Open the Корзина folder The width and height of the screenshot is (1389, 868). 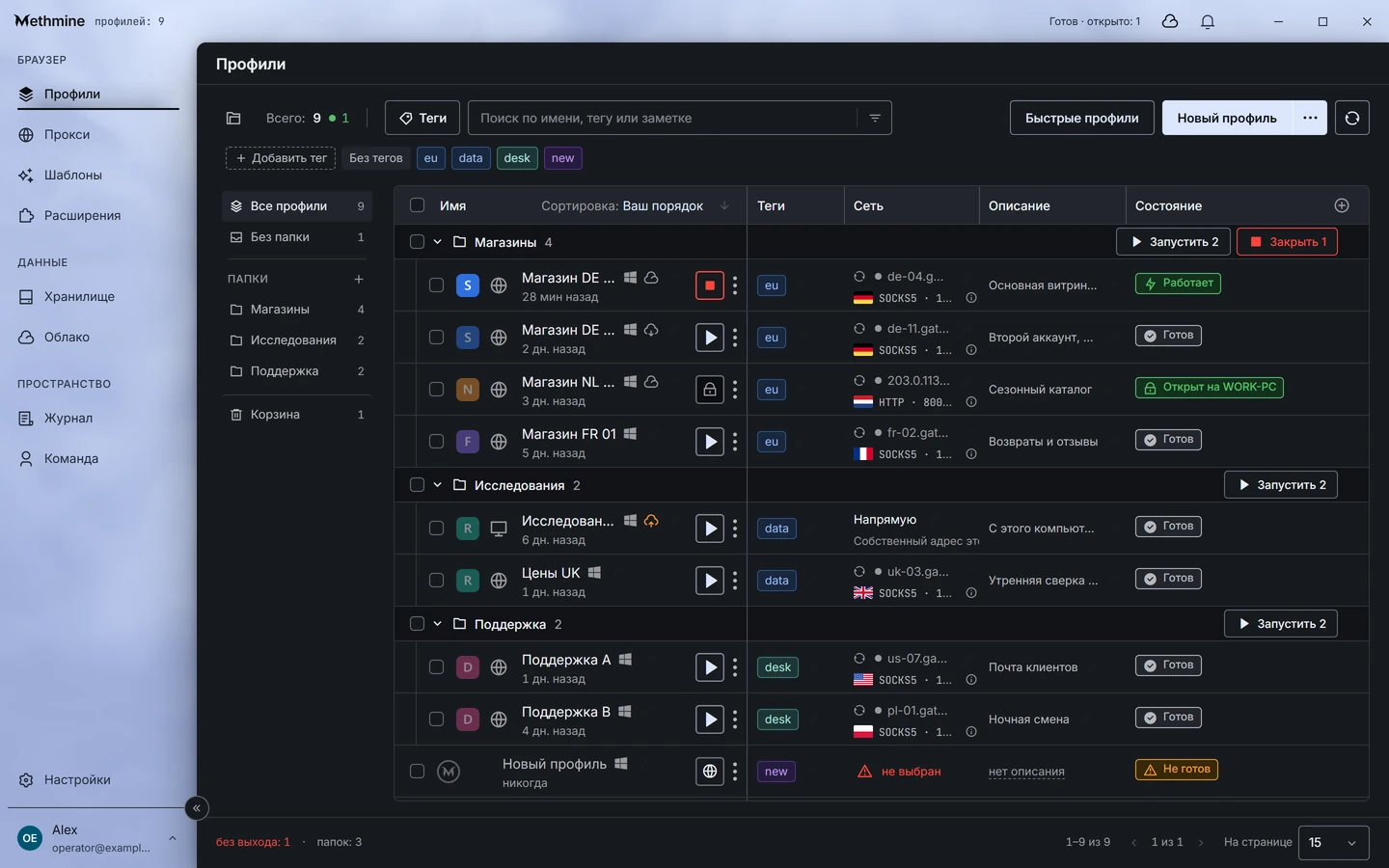coord(297,415)
